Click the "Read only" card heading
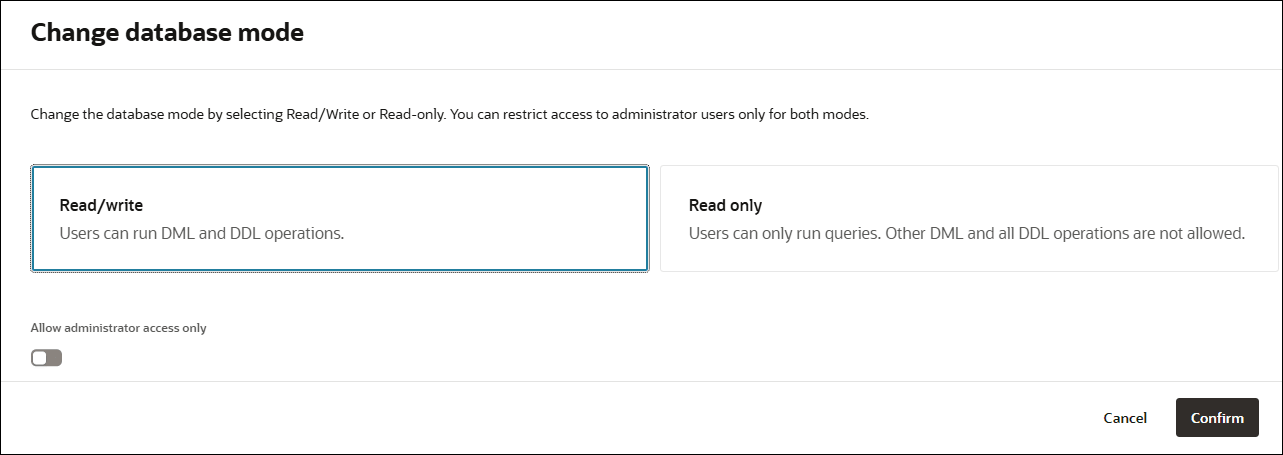 coord(725,206)
